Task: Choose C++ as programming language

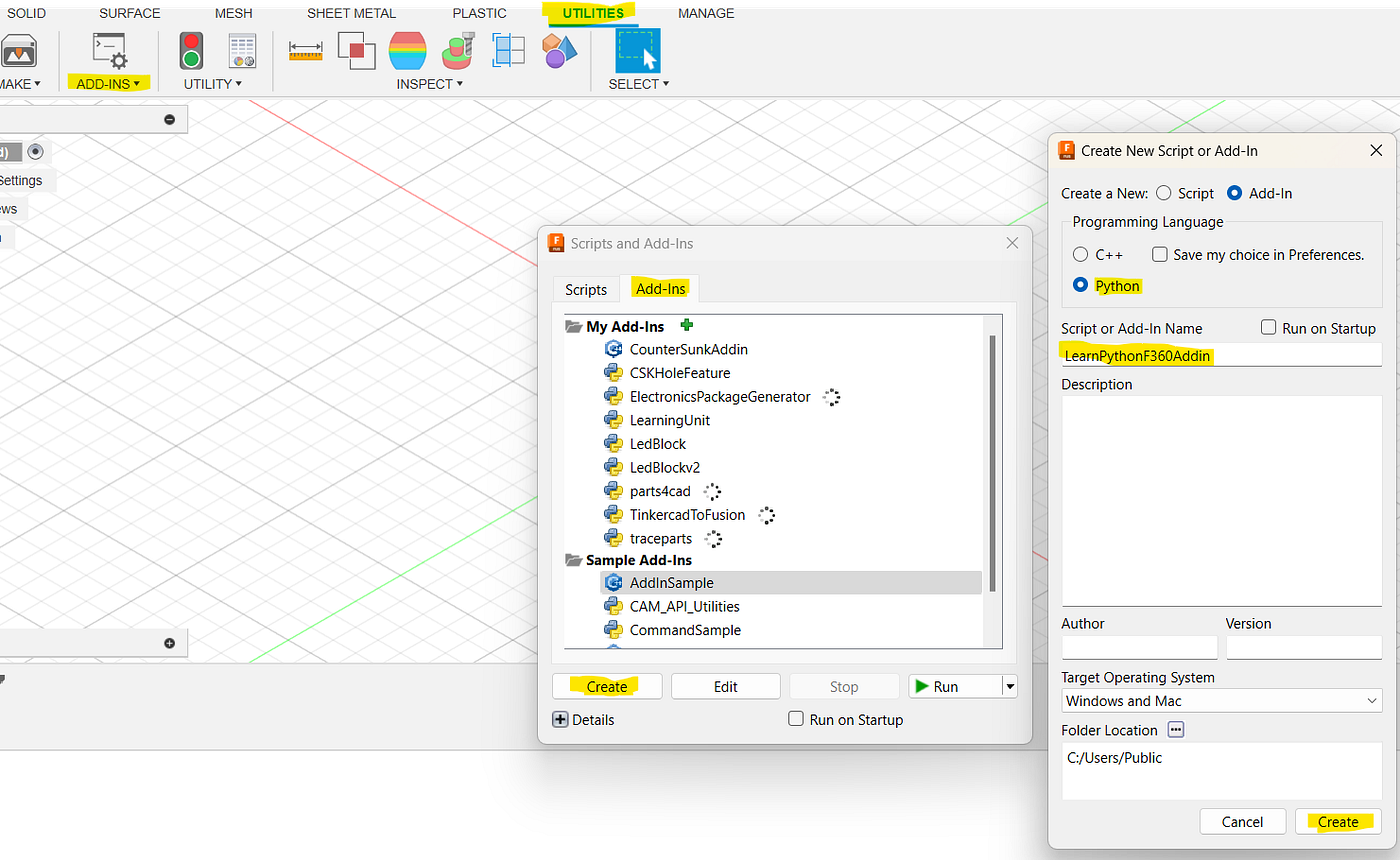Action: coord(1080,254)
